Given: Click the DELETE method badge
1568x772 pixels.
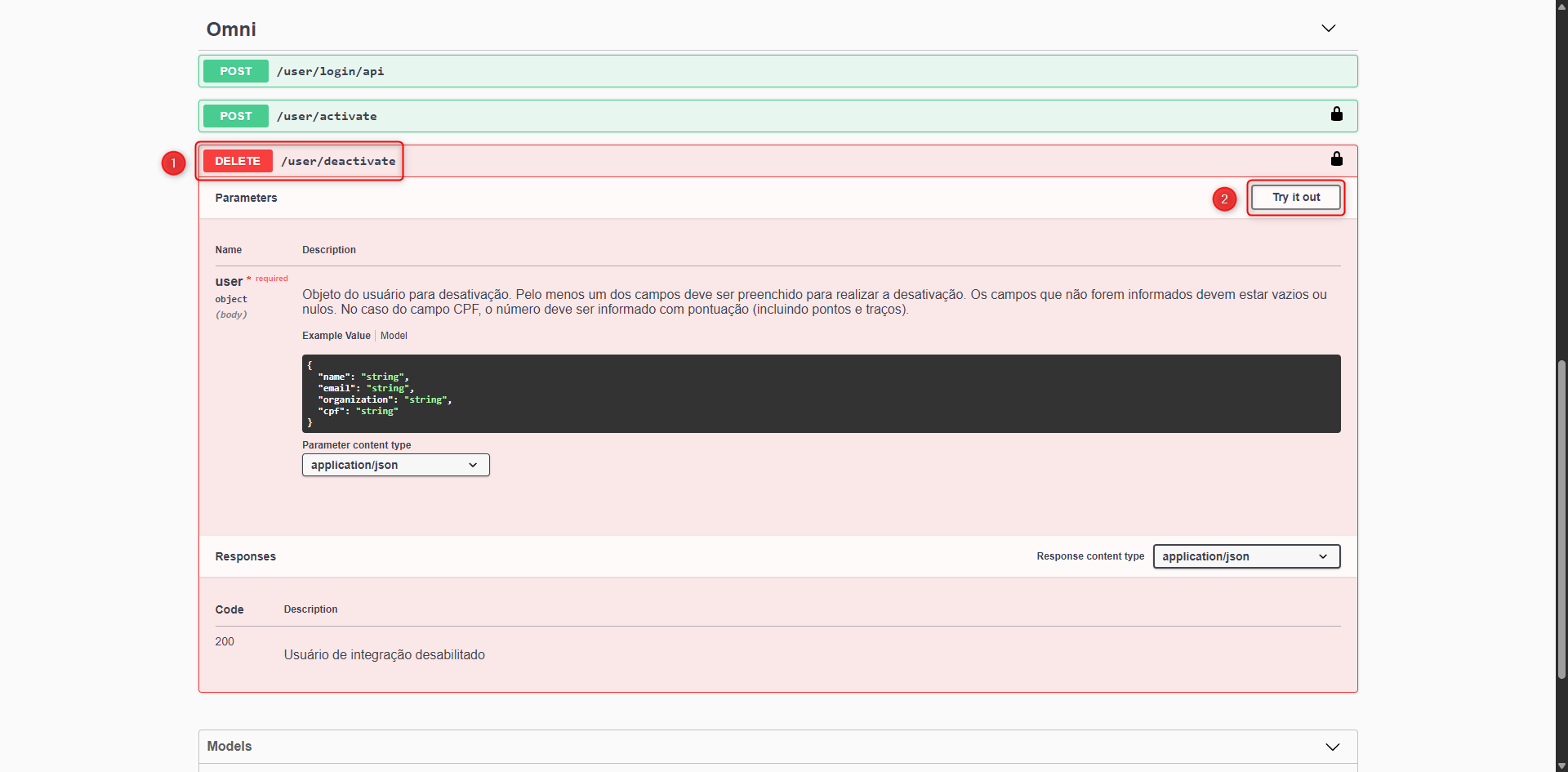Looking at the screenshot, I should pyautogui.click(x=238, y=161).
